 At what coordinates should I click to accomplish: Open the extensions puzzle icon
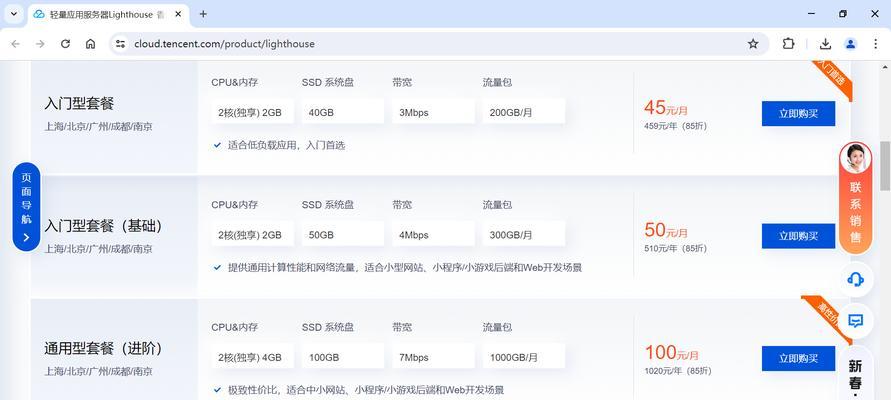click(x=788, y=44)
